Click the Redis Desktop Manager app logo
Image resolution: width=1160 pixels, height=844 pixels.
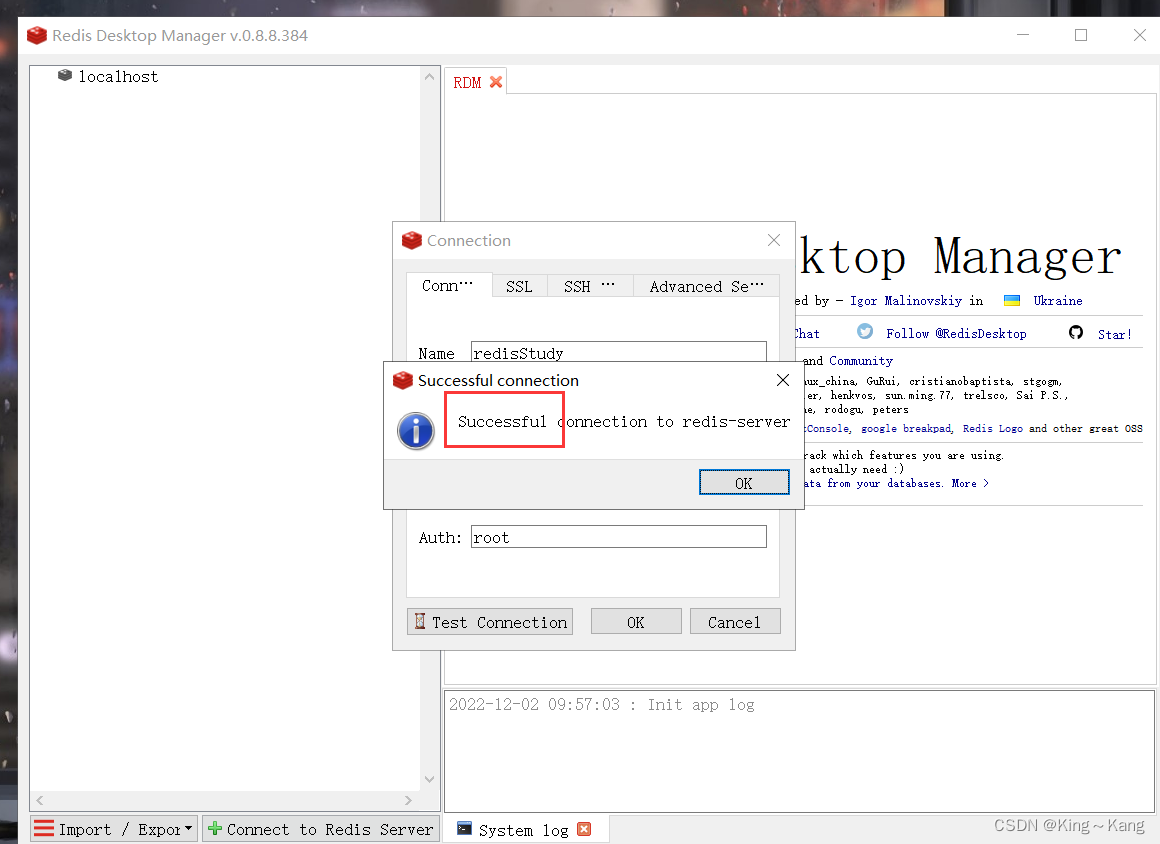[37, 36]
